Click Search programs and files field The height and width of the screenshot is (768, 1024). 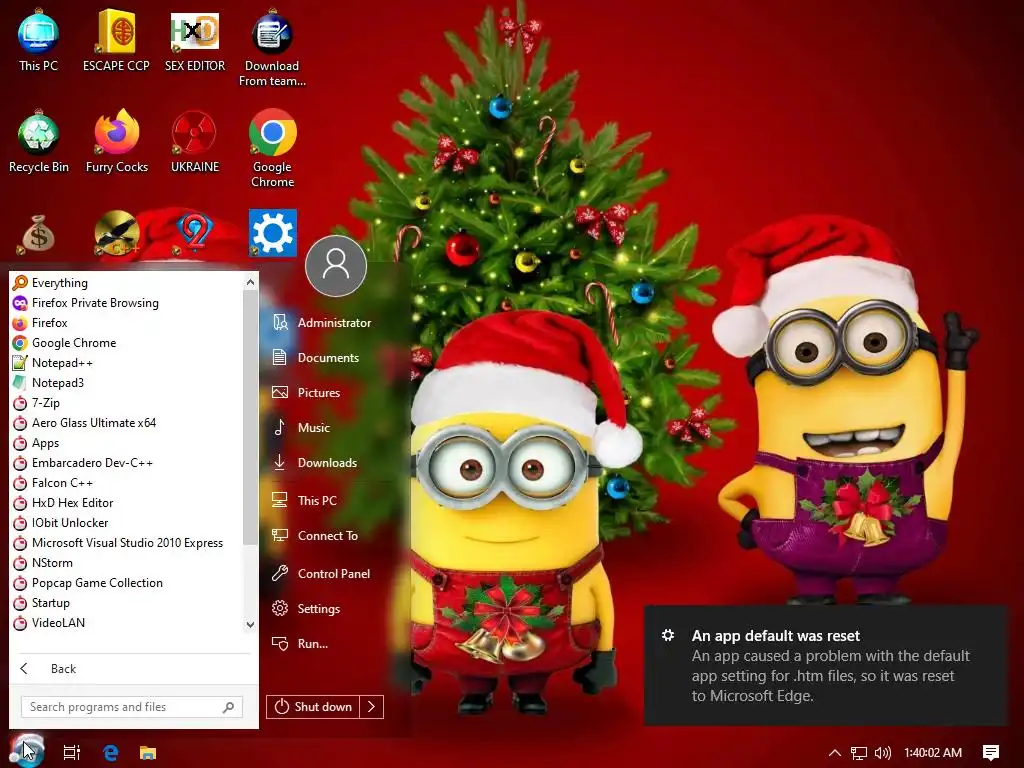tap(132, 707)
